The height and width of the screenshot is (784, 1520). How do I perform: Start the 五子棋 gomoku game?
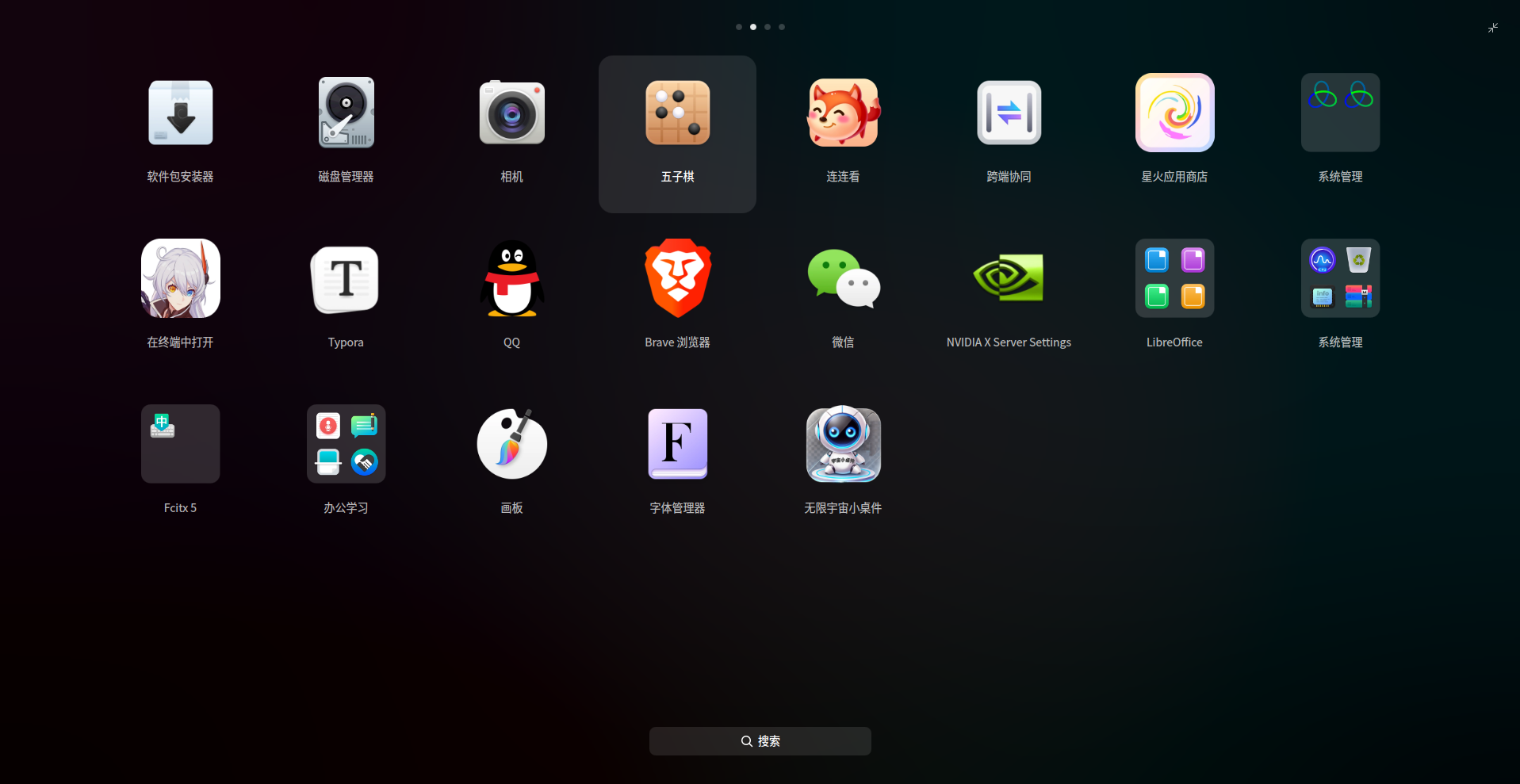point(678,113)
